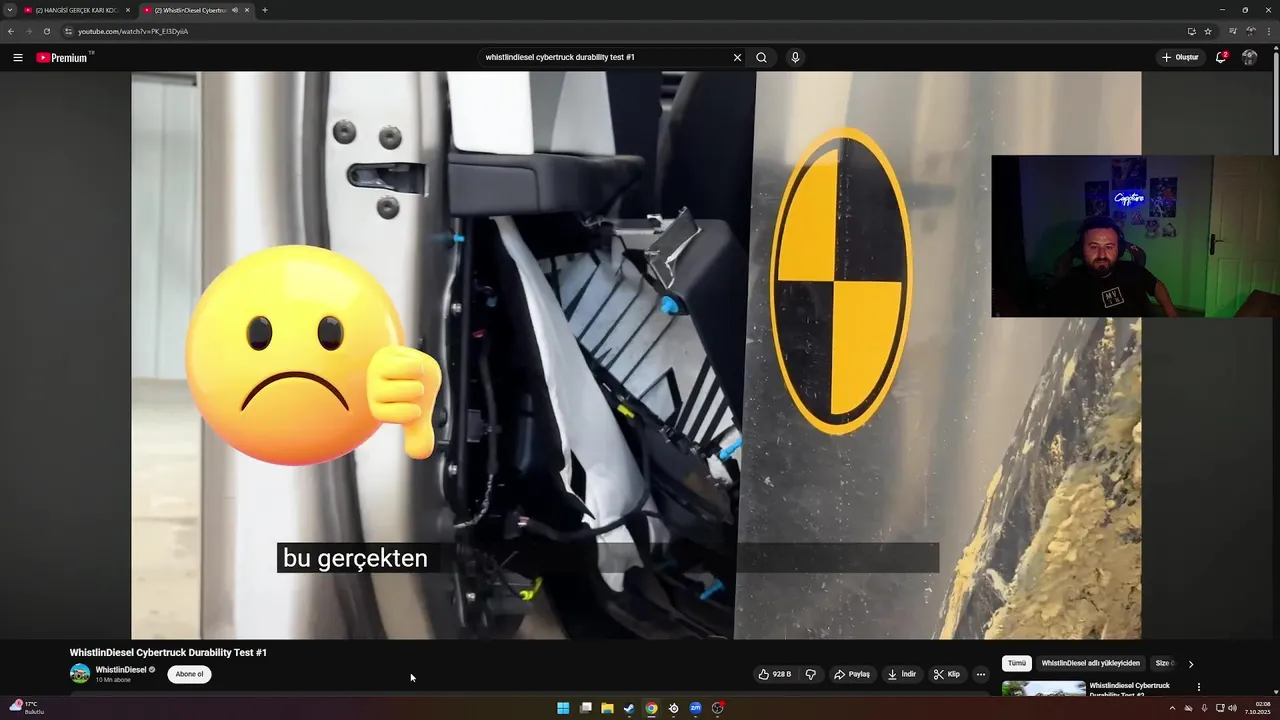Show hidden system tray icons

coord(1172,708)
